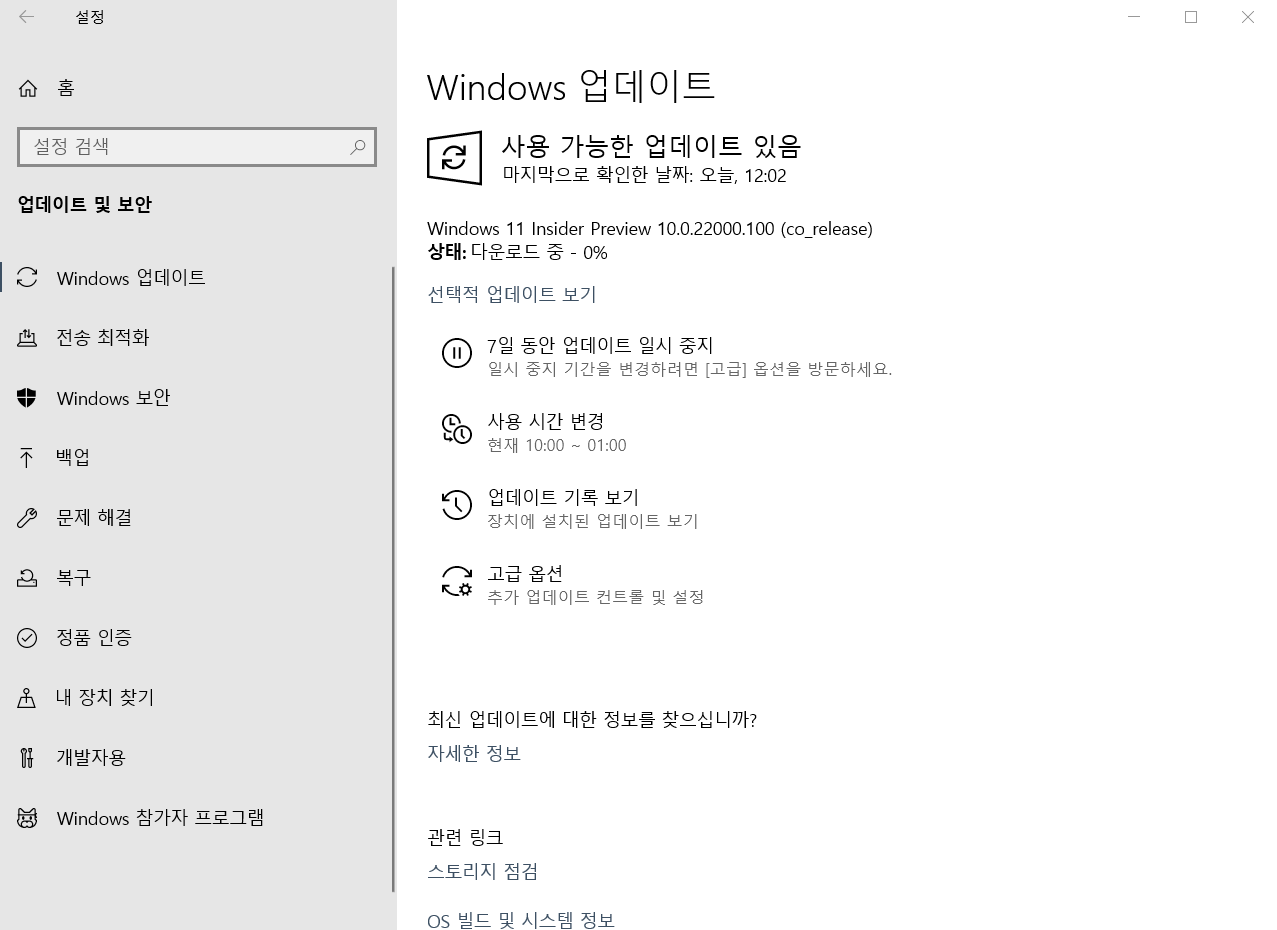Click the back arrow in Settings title bar
Image resolution: width=1277 pixels, height=930 pixels.
[x=27, y=17]
